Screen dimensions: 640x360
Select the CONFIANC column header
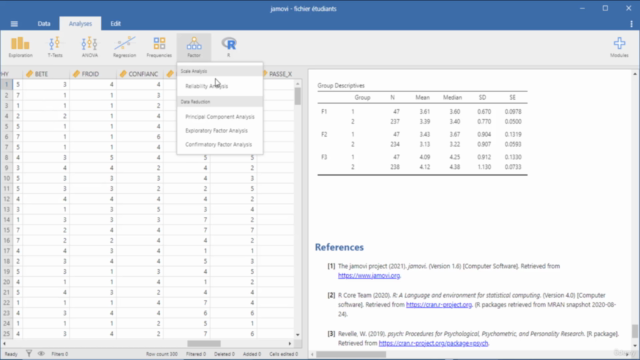point(140,74)
